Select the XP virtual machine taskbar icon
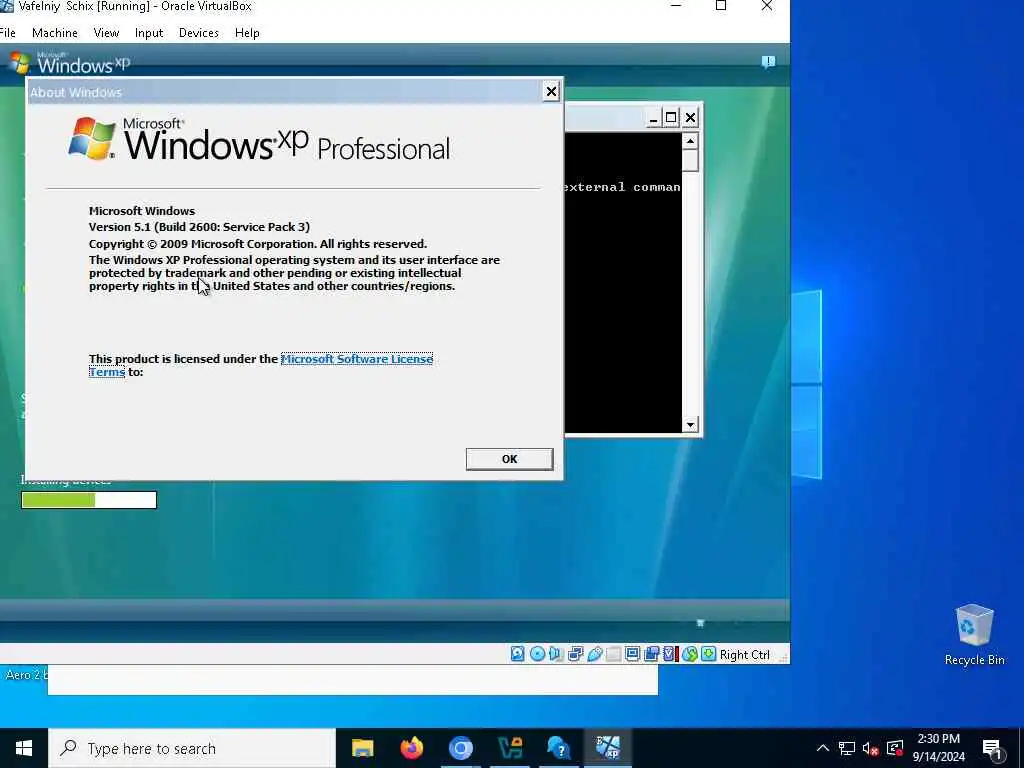 pos(607,748)
